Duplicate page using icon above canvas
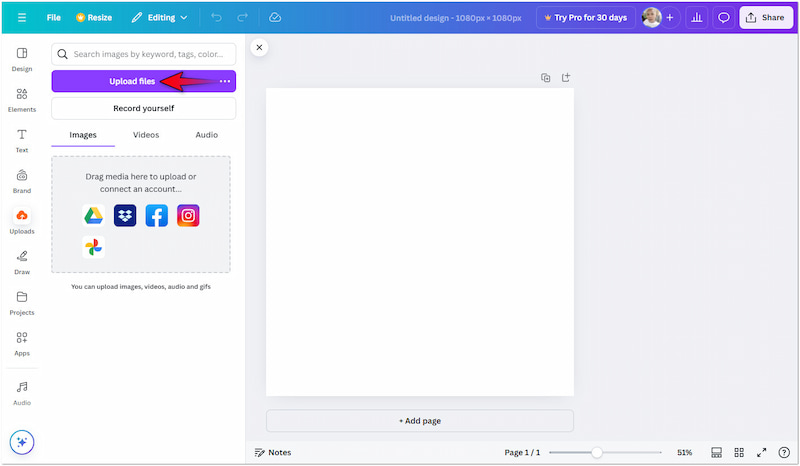The height and width of the screenshot is (466, 800). [546, 77]
